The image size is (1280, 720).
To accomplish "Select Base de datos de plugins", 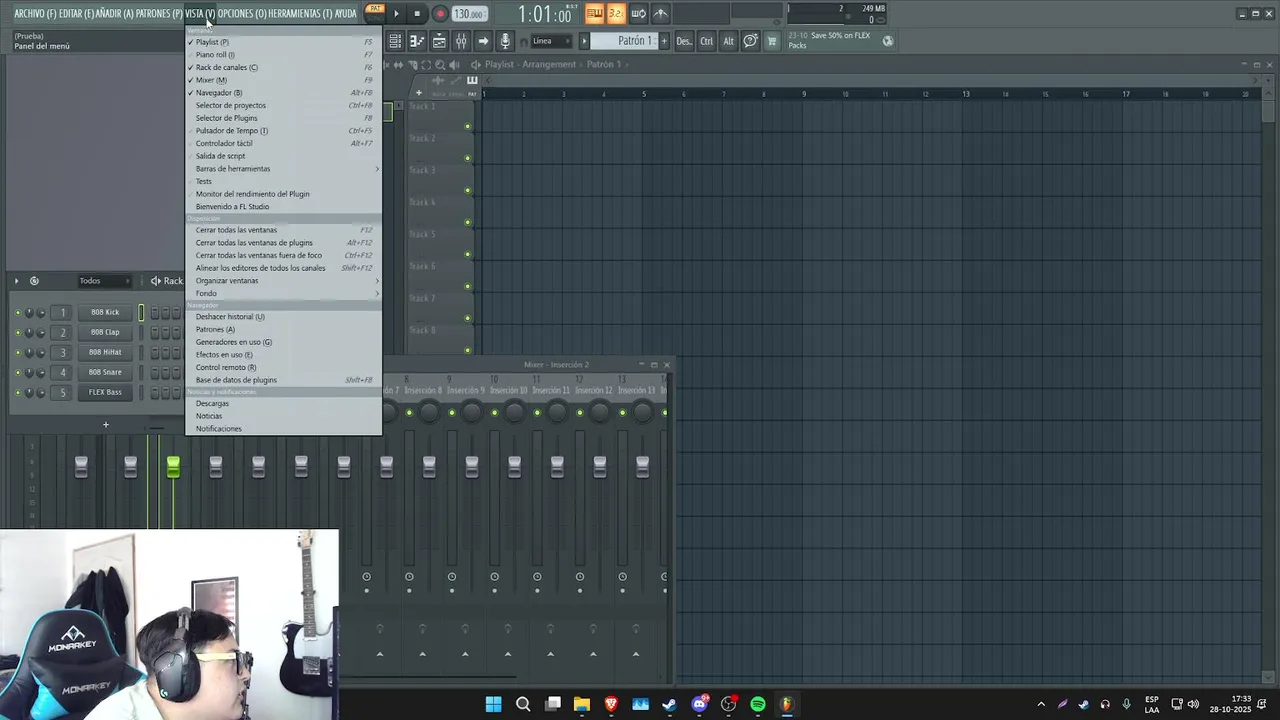I will click(284, 380).
